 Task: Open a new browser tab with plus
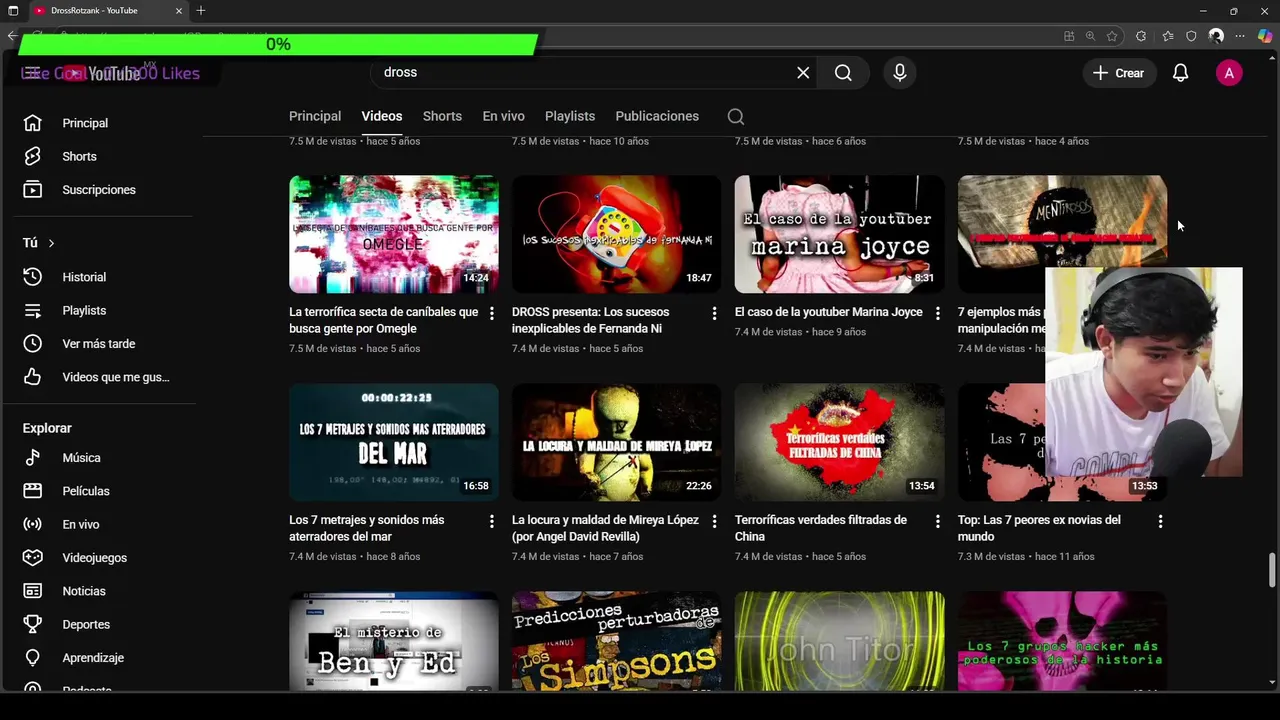pyautogui.click(x=201, y=11)
